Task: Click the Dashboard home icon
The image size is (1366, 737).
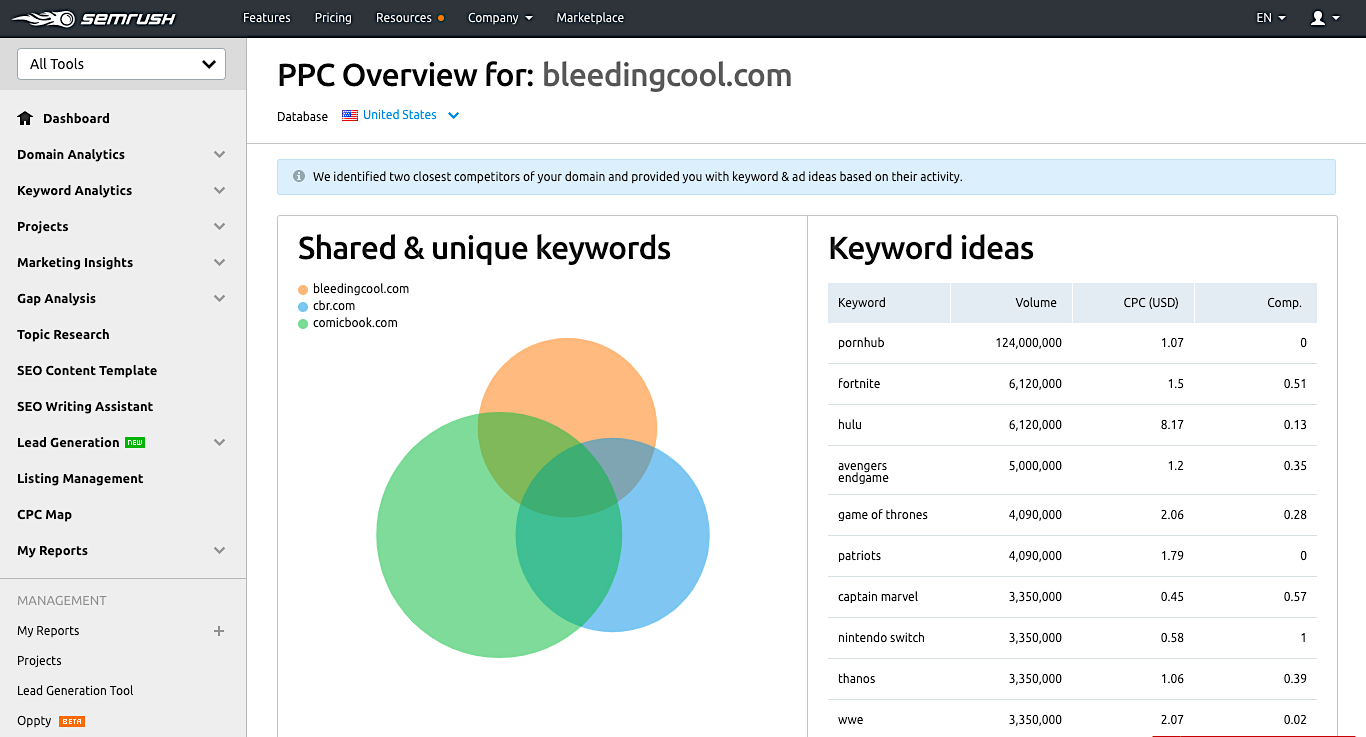Action: [x=25, y=118]
